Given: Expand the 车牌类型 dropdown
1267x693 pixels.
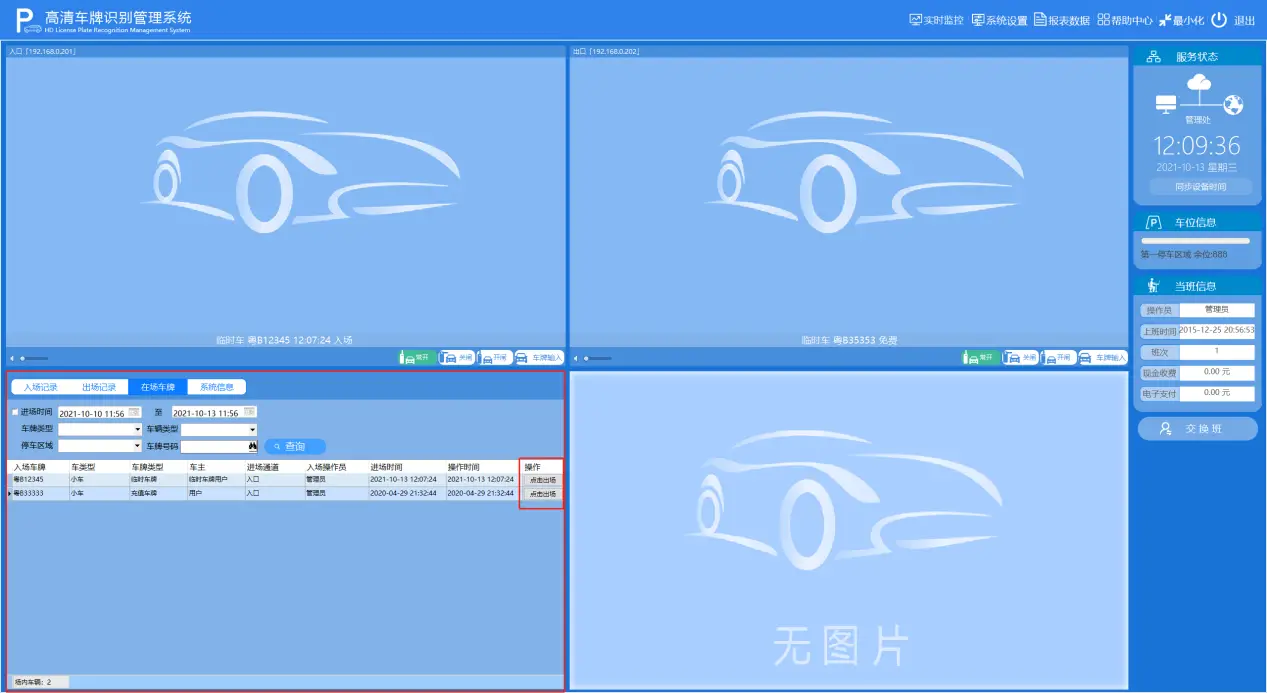Looking at the screenshot, I should tap(137, 430).
